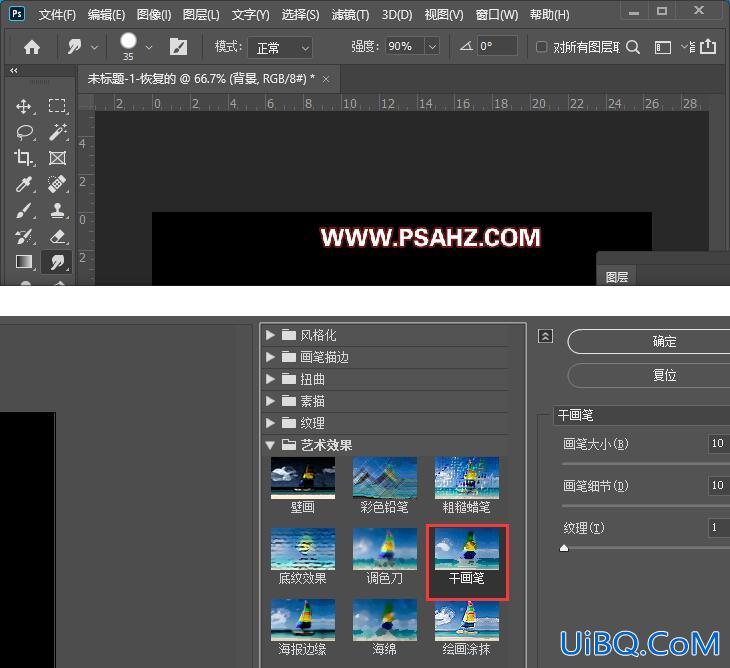Collapse the filter gallery thumbnails panel

(545, 336)
